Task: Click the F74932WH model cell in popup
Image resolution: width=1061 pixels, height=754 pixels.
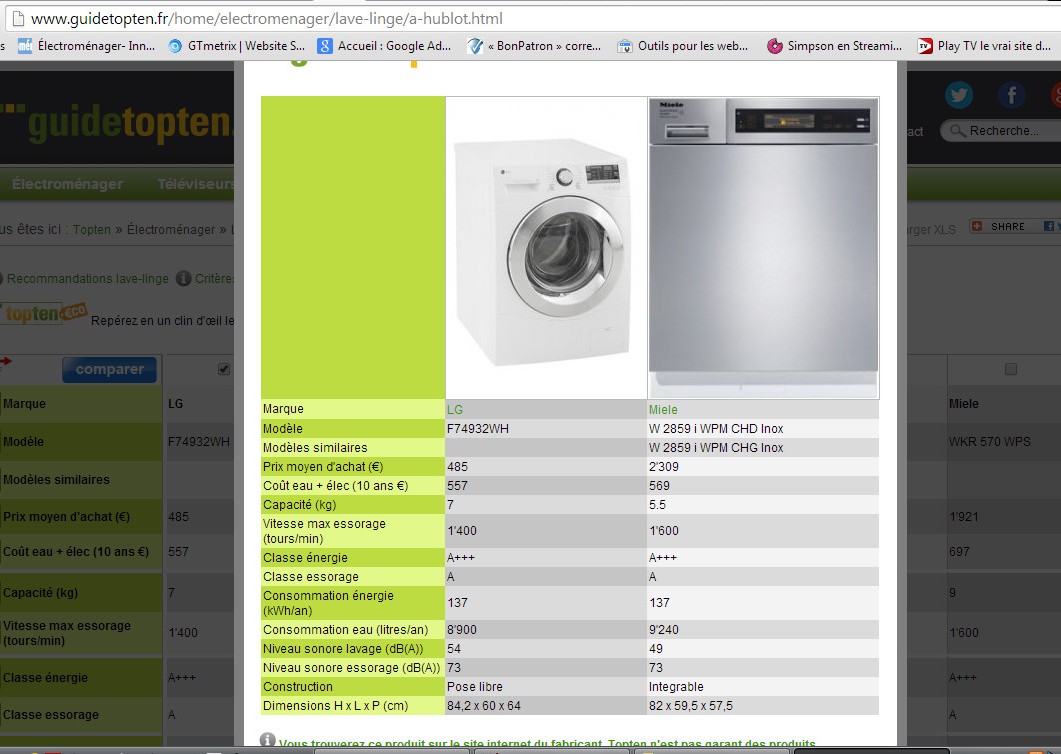Action: coord(478,428)
